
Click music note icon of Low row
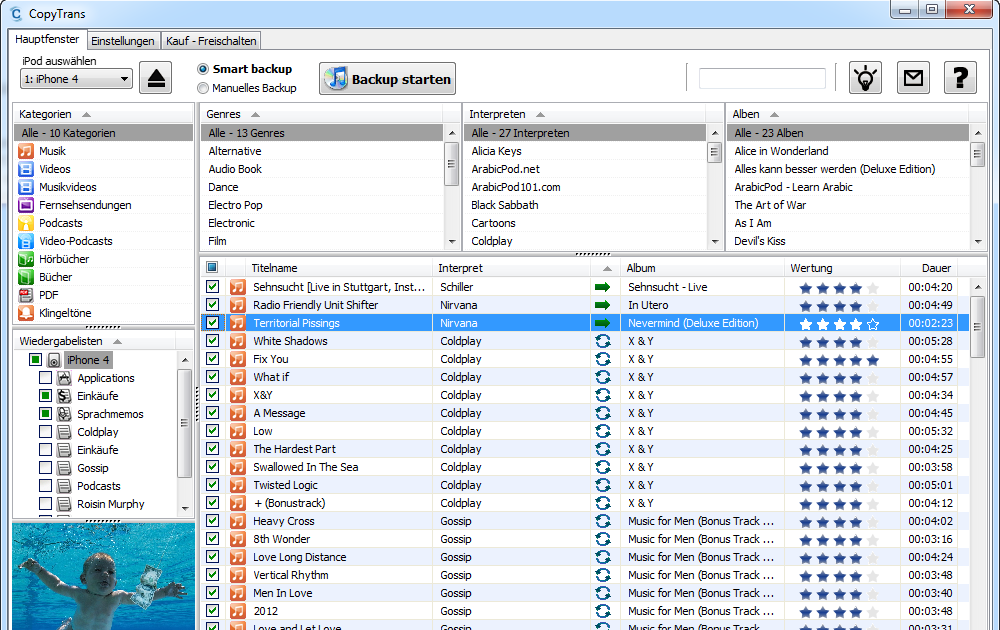(237, 431)
